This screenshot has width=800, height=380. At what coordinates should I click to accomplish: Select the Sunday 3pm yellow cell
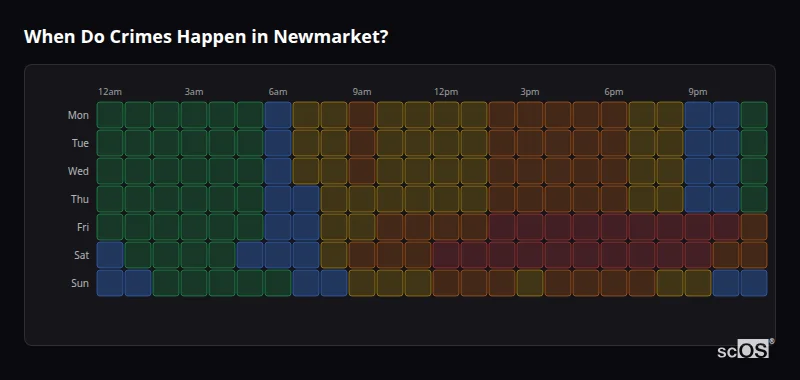point(530,283)
